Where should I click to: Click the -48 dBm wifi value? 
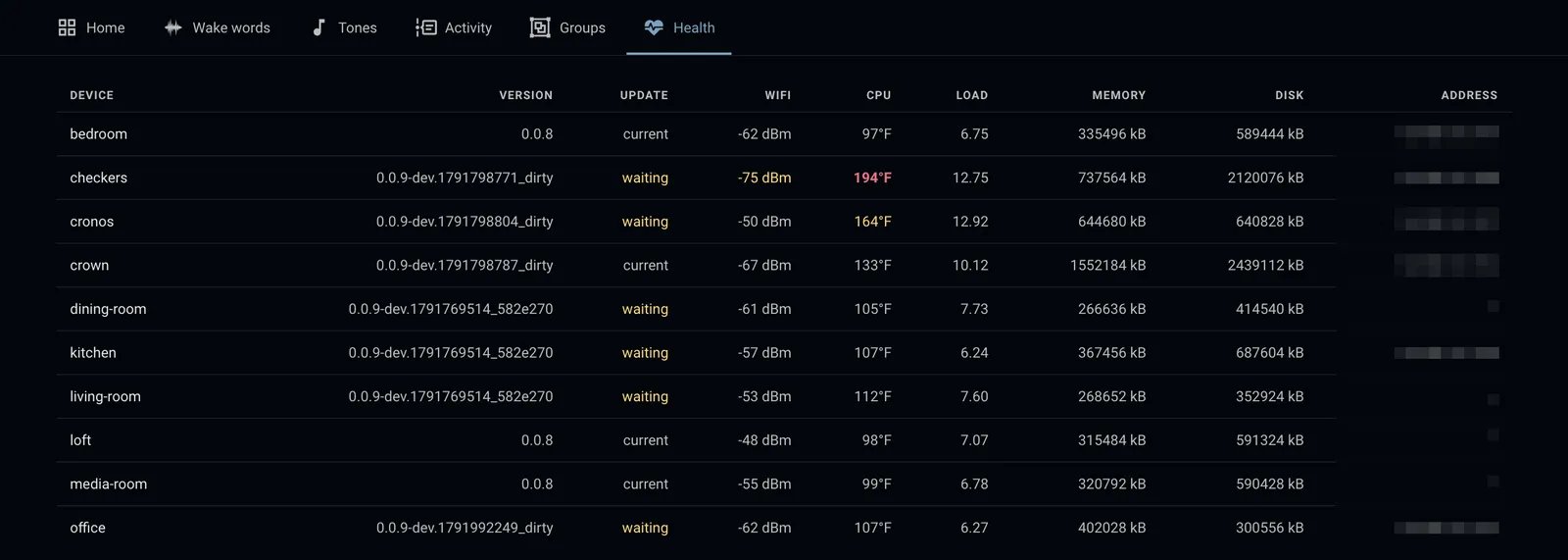(x=764, y=440)
